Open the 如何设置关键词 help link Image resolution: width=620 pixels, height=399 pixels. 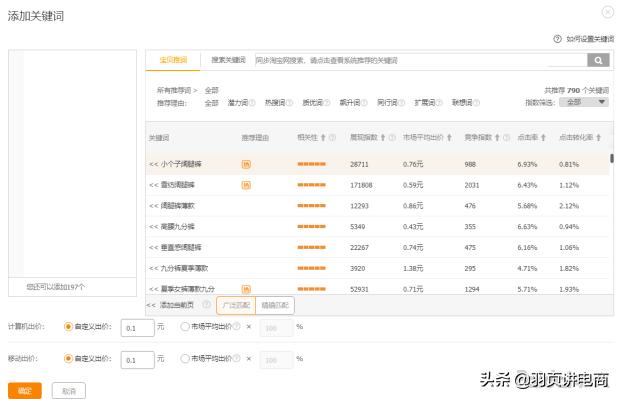pos(590,39)
